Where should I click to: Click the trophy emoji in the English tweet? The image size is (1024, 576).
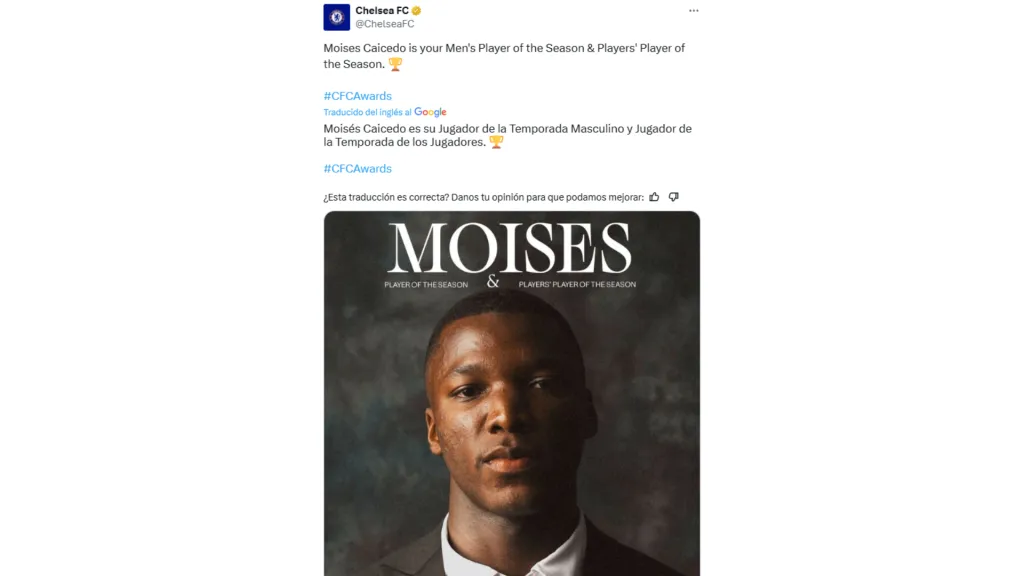tap(395, 64)
